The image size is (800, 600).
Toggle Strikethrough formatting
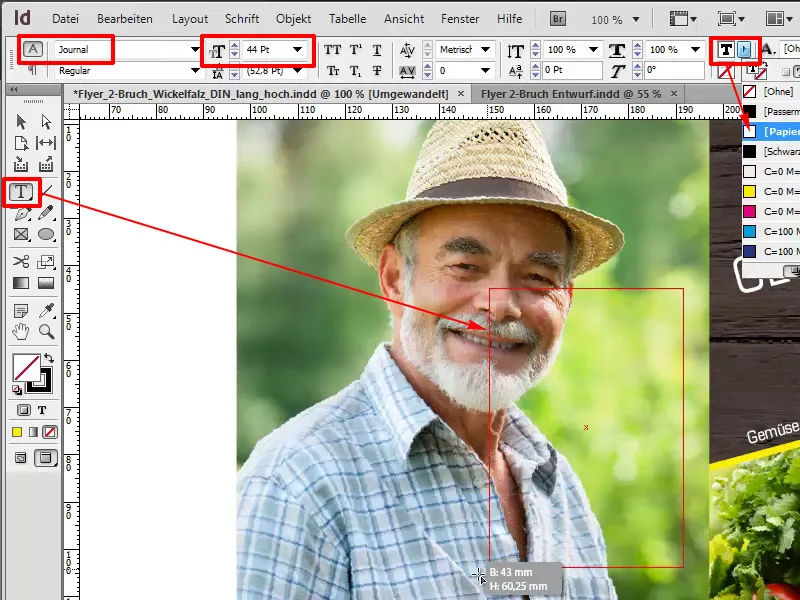[377, 70]
